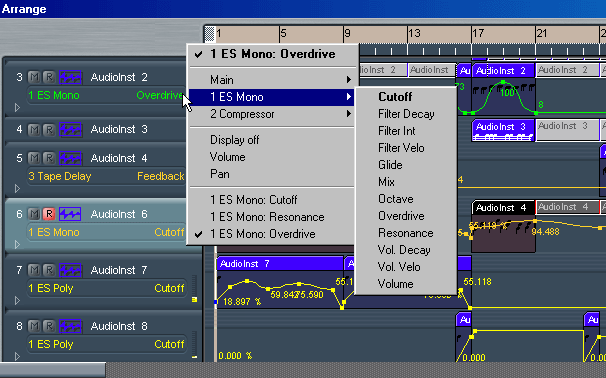This screenshot has height=378, width=606.
Task: Open the Overdrive automation parameter menu on track 3
Action: pos(159,95)
